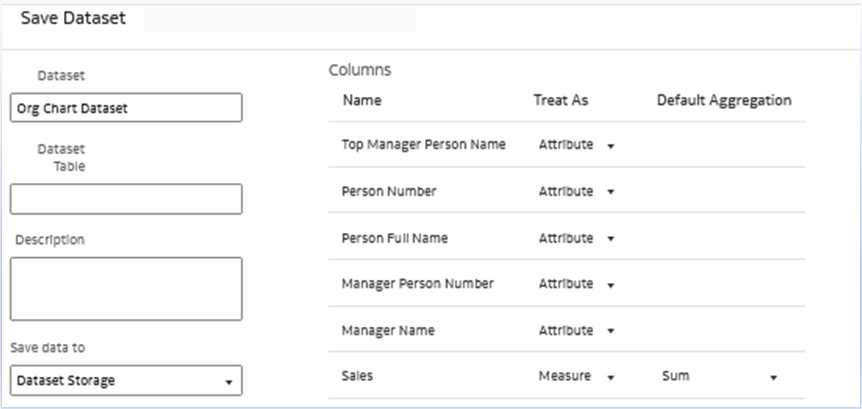Open Treat As dropdown for Manager Name
862x409 pixels.
coord(576,330)
